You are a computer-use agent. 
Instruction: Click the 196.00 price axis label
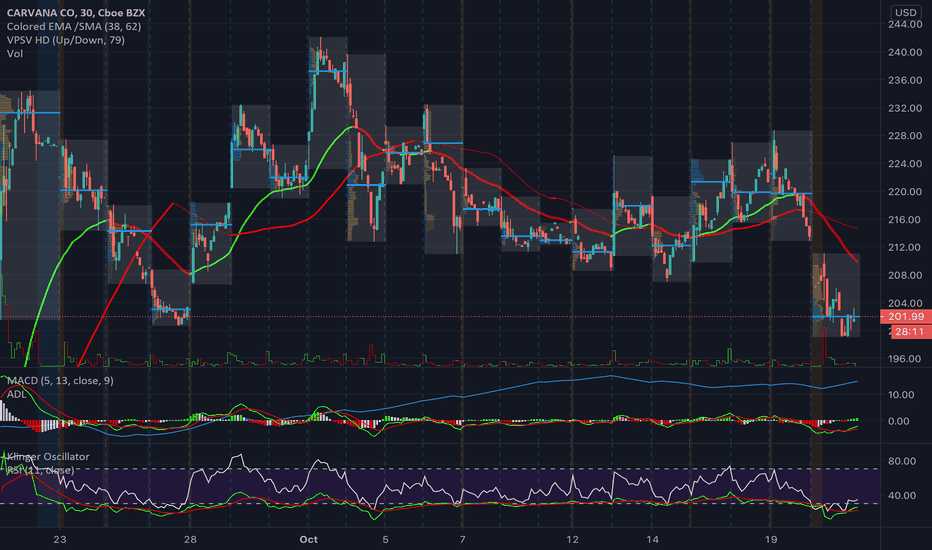[905, 359]
